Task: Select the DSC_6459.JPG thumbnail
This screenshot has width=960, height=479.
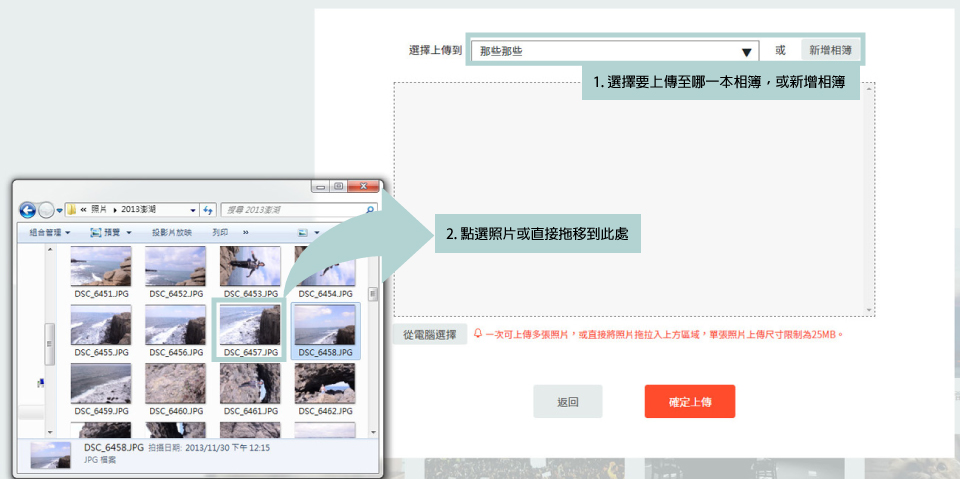Action: [101, 383]
